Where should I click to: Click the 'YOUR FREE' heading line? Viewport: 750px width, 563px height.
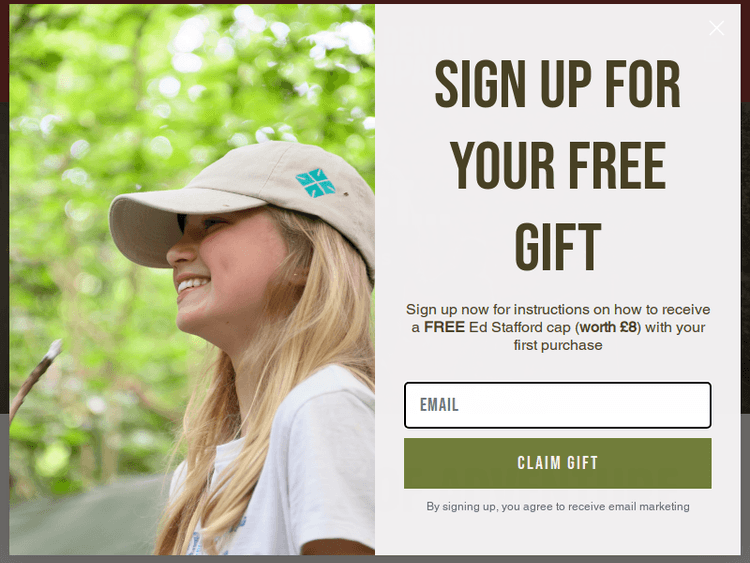tap(558, 166)
